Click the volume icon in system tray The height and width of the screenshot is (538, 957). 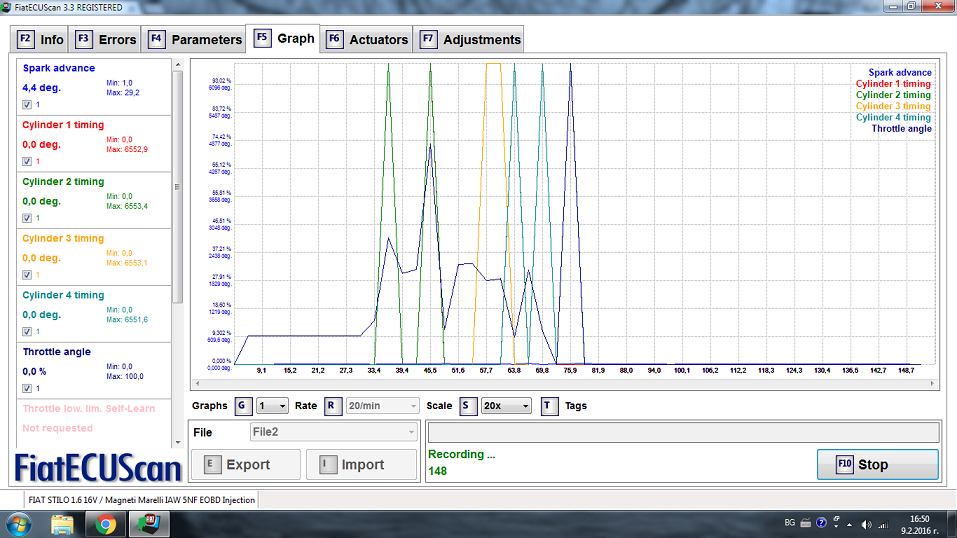coord(867,523)
